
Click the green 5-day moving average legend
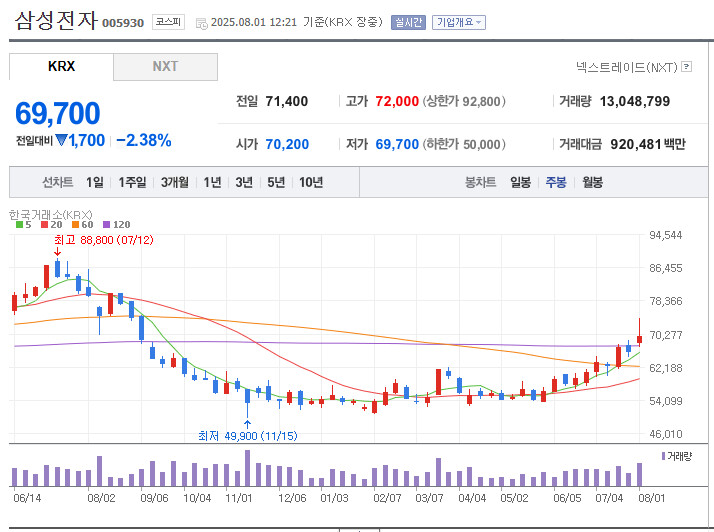click(24, 225)
